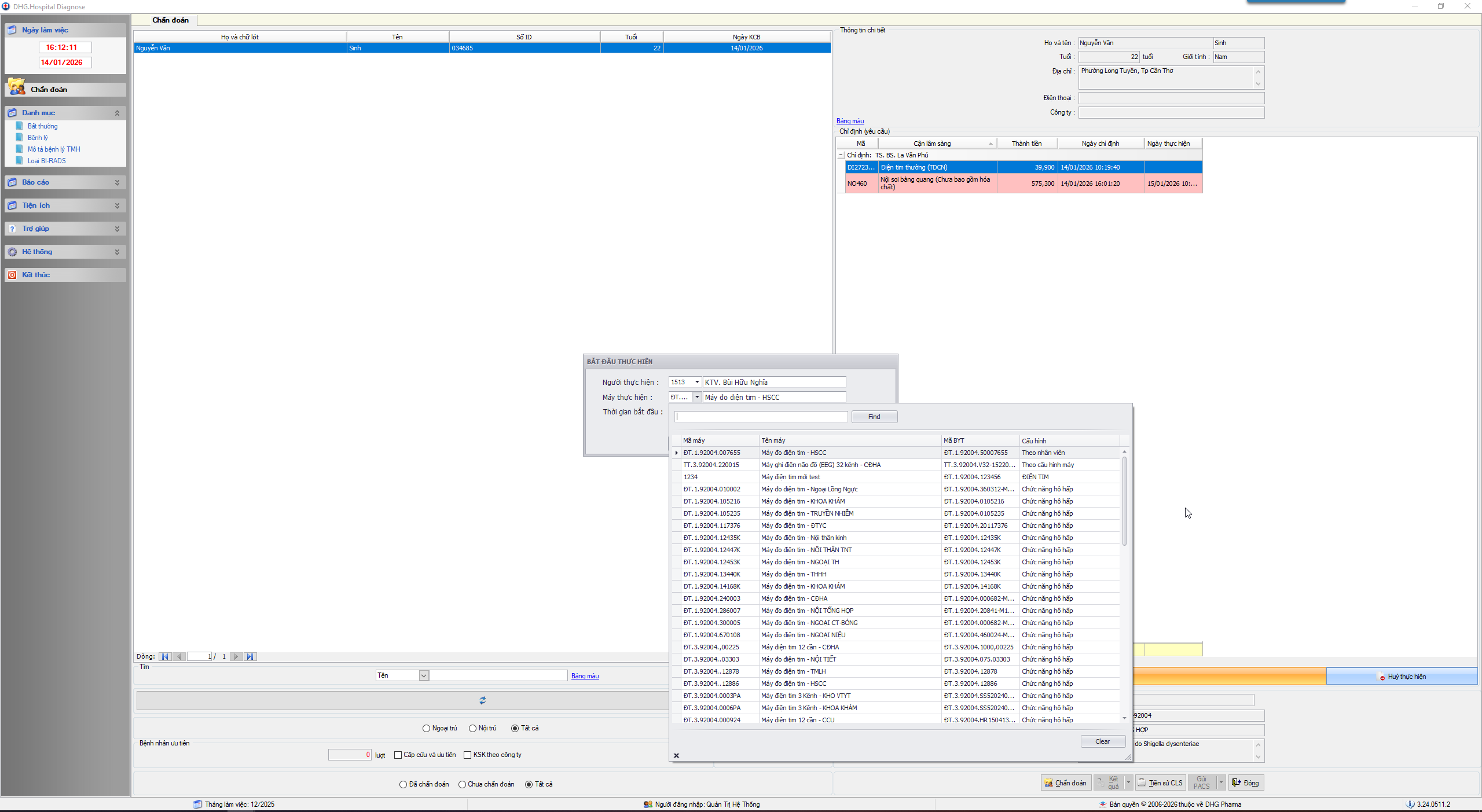
Task: Click the Kết thúc power icon in the sidebar
Action: [12, 275]
